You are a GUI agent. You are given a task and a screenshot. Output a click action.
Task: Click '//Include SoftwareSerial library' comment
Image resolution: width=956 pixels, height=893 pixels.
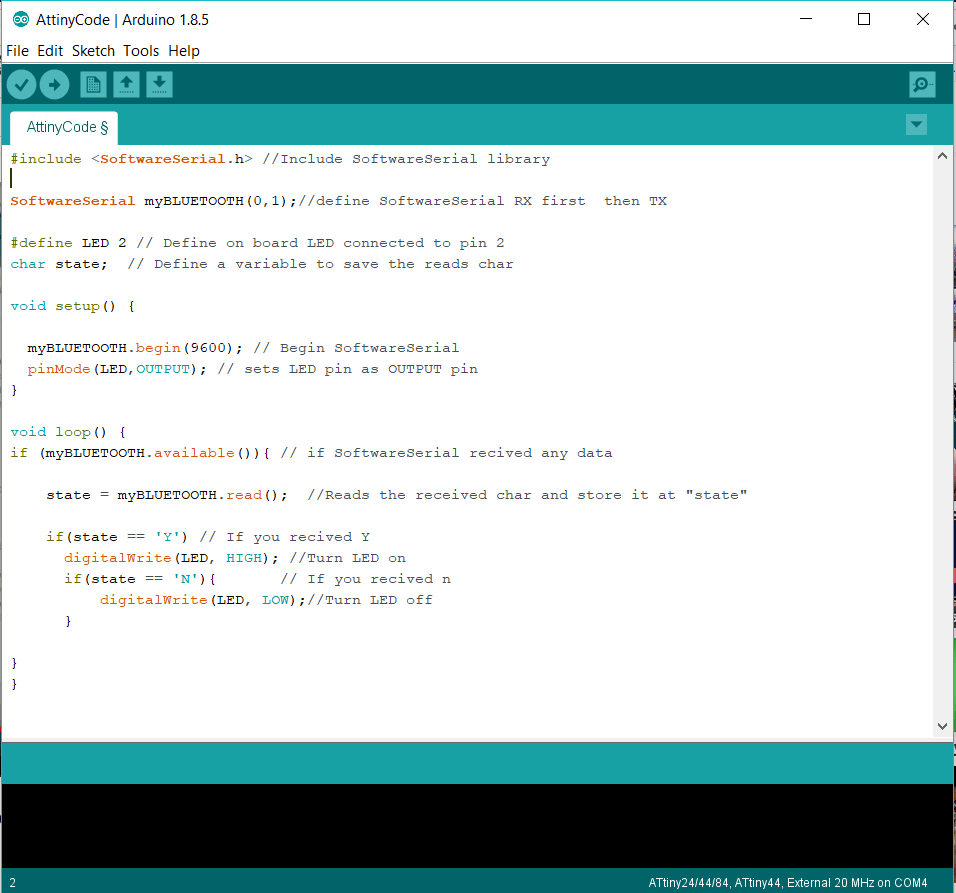[x=406, y=159]
